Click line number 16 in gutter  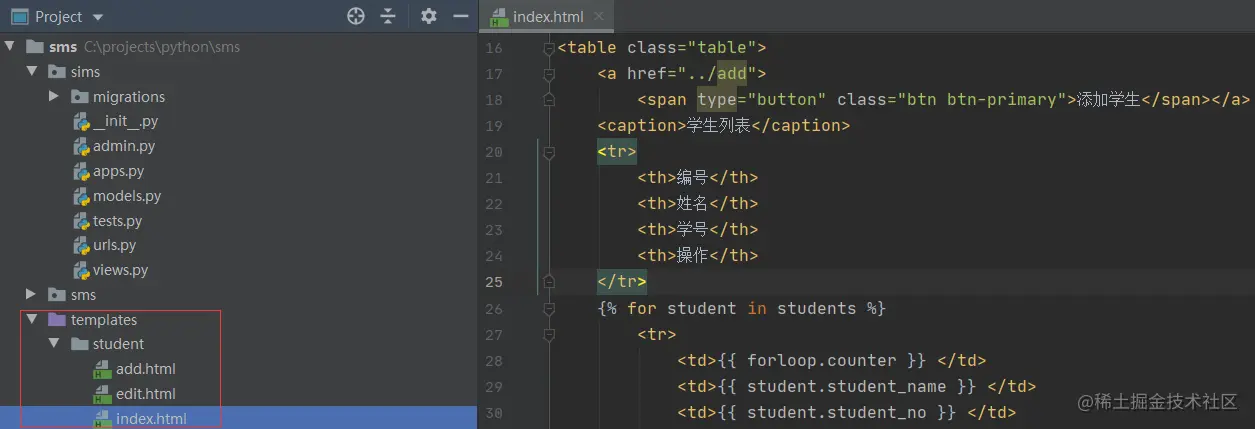[x=493, y=48]
